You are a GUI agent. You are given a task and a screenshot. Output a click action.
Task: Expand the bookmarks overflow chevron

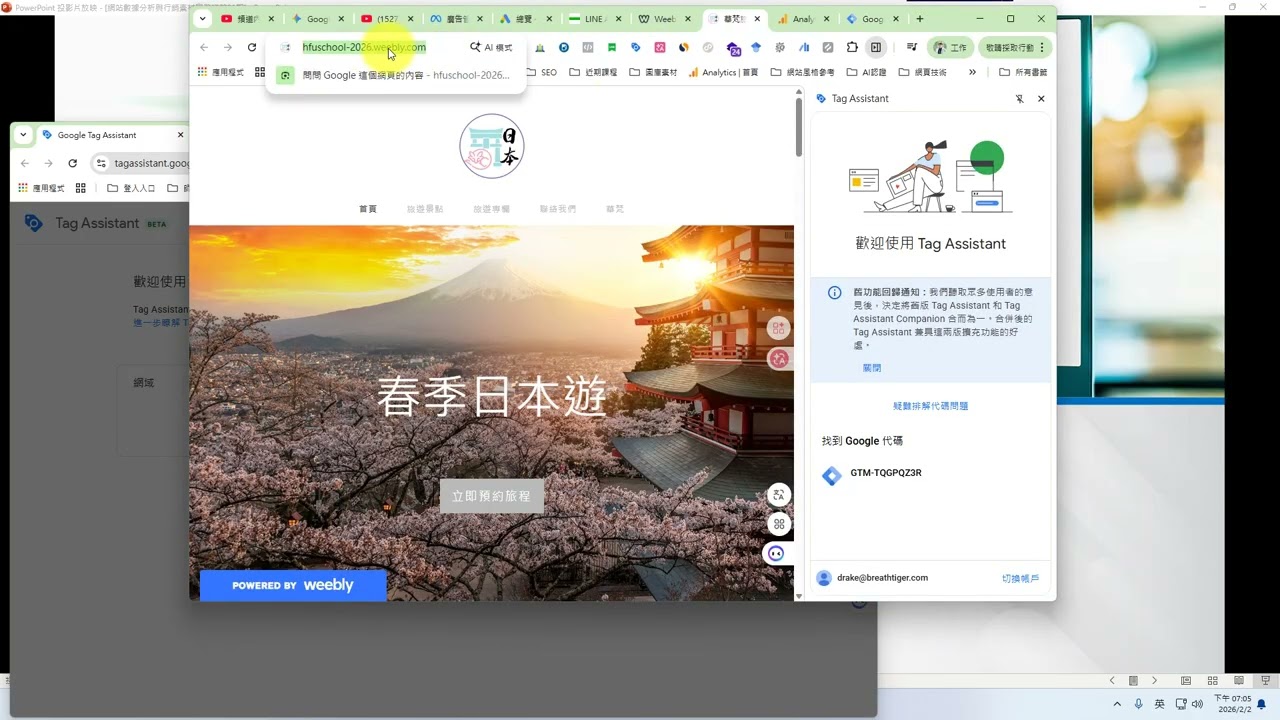pyautogui.click(x=972, y=72)
